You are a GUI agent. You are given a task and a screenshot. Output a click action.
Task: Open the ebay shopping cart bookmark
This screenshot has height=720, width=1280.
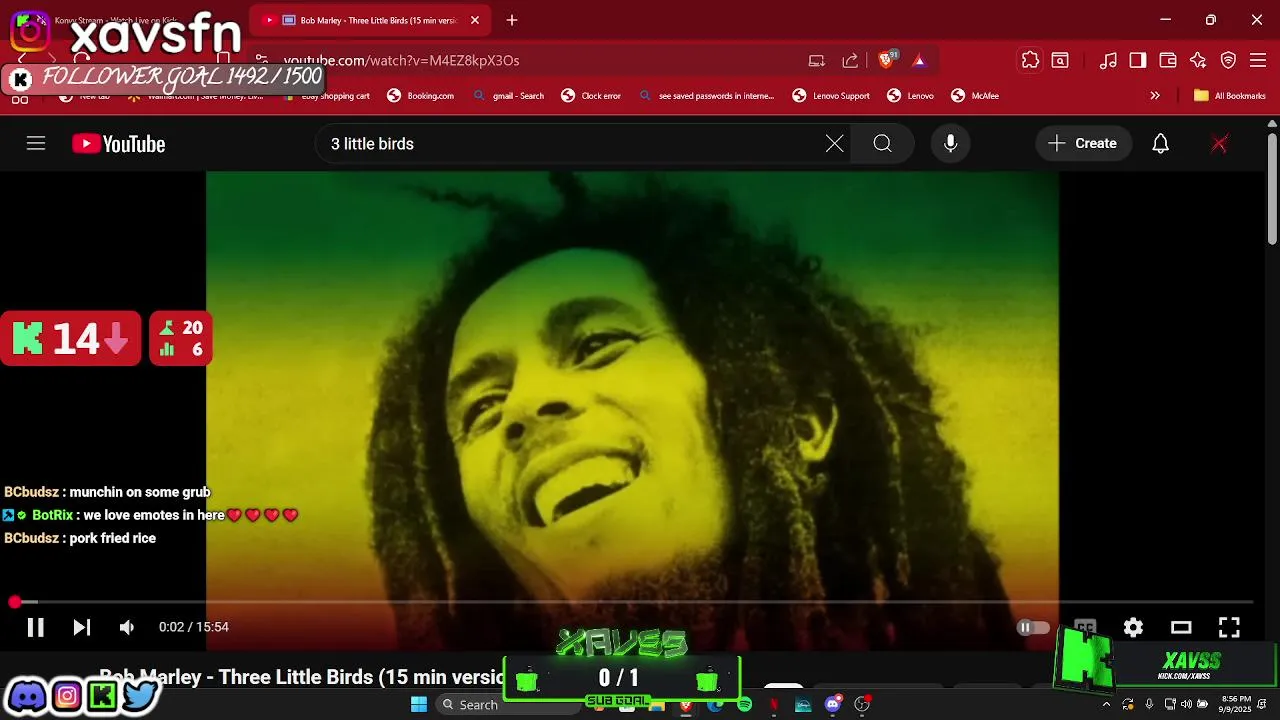click(x=327, y=96)
